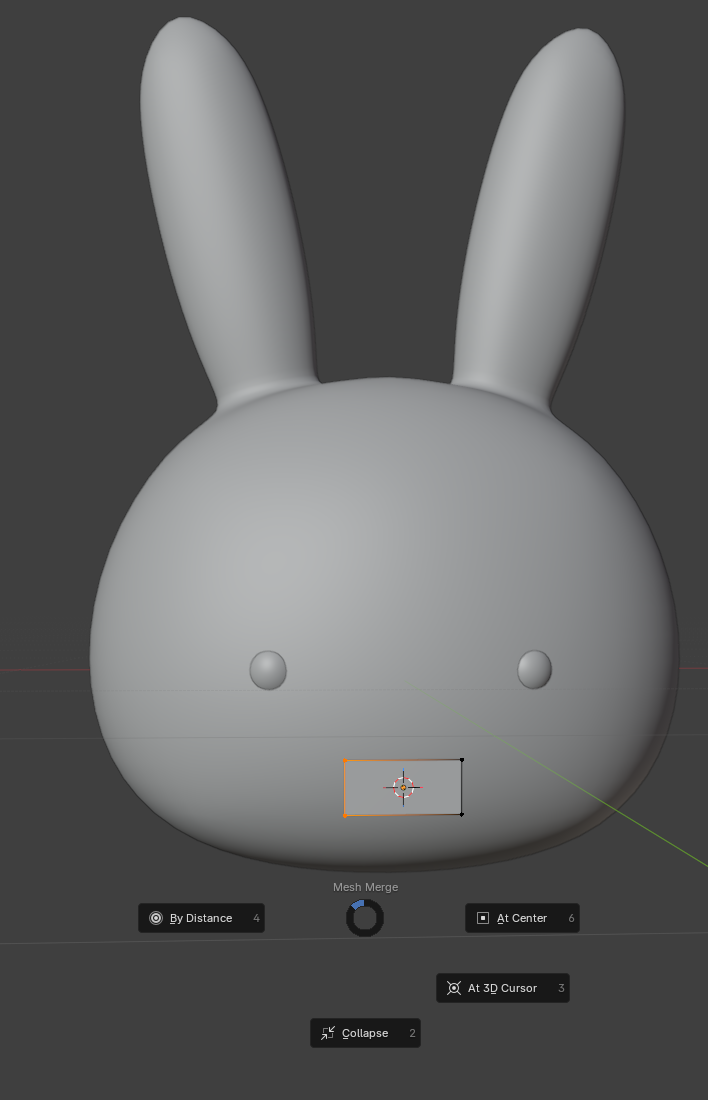Click the 3D cursor on the bunny's mouth
The image size is (708, 1100).
coord(403,787)
